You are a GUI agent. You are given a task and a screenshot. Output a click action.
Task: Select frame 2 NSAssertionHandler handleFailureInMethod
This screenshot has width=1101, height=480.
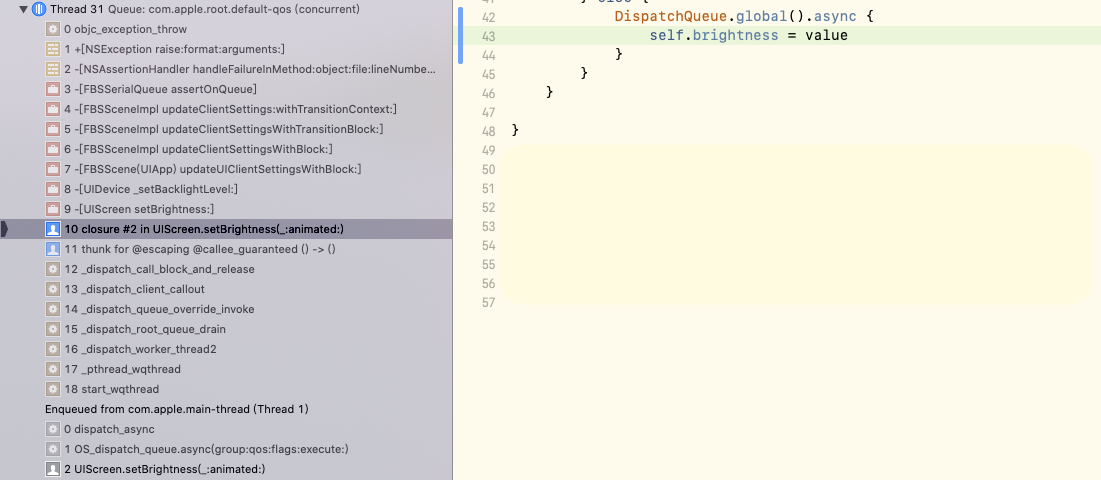point(226,69)
